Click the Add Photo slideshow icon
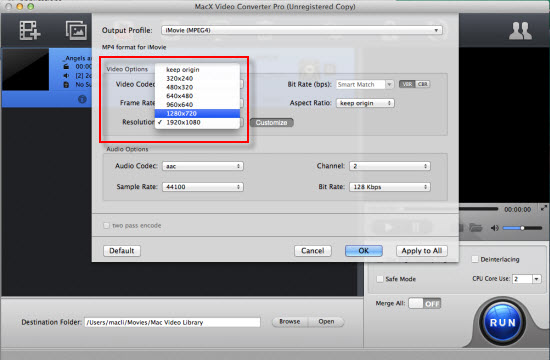550x360 pixels. pos(76,30)
